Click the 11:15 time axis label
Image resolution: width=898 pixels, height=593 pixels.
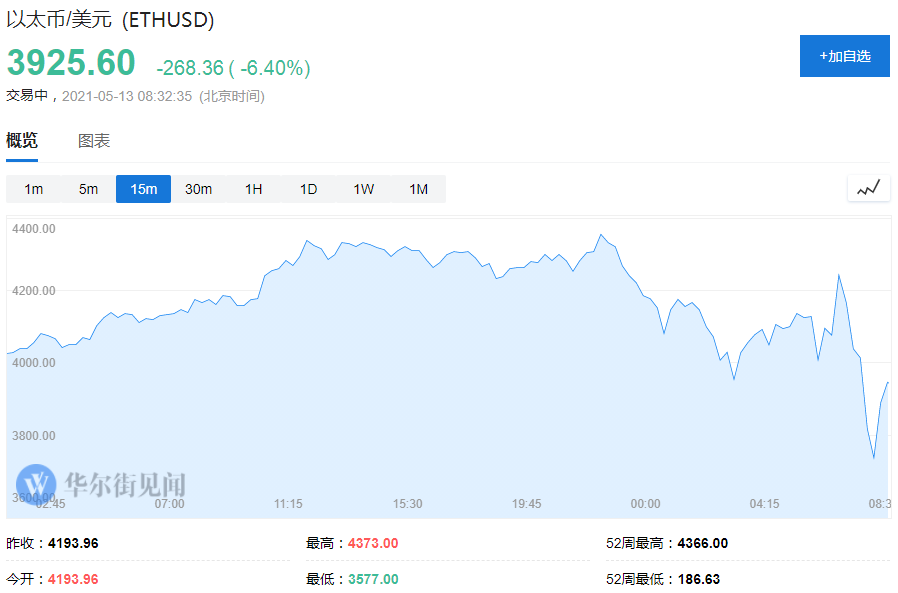(288, 503)
